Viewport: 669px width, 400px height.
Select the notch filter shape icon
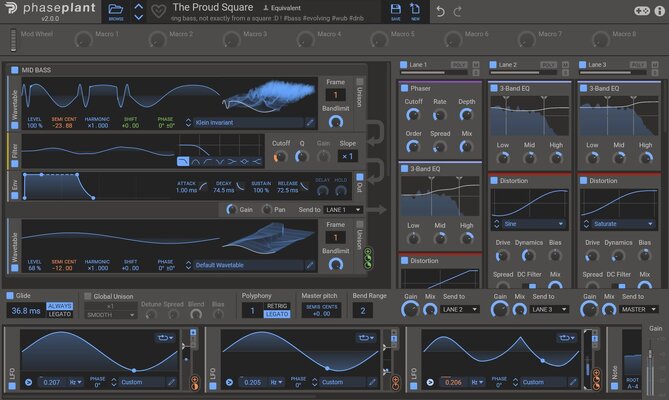tap(220, 162)
